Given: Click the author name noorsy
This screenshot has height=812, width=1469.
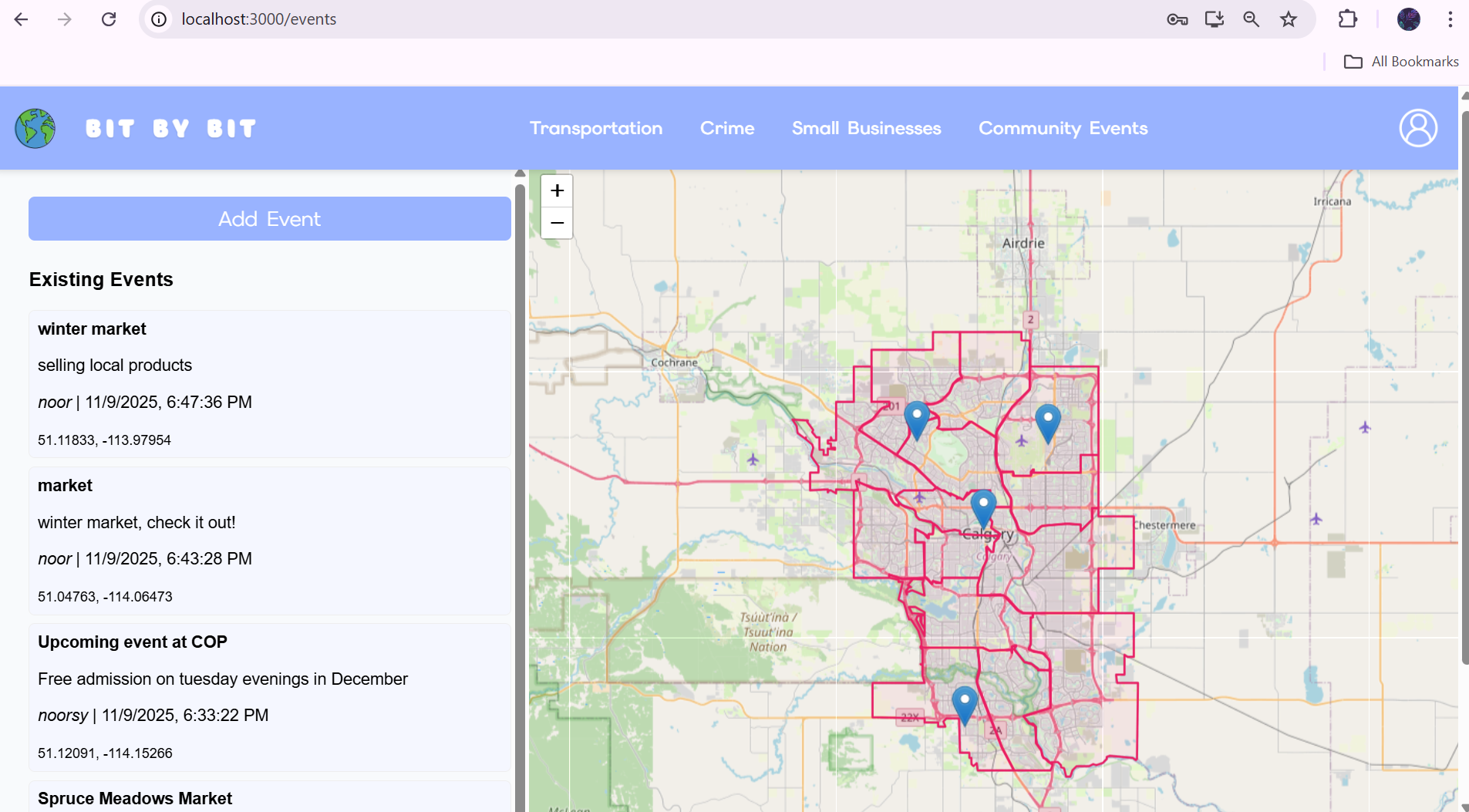Looking at the screenshot, I should 63,716.
